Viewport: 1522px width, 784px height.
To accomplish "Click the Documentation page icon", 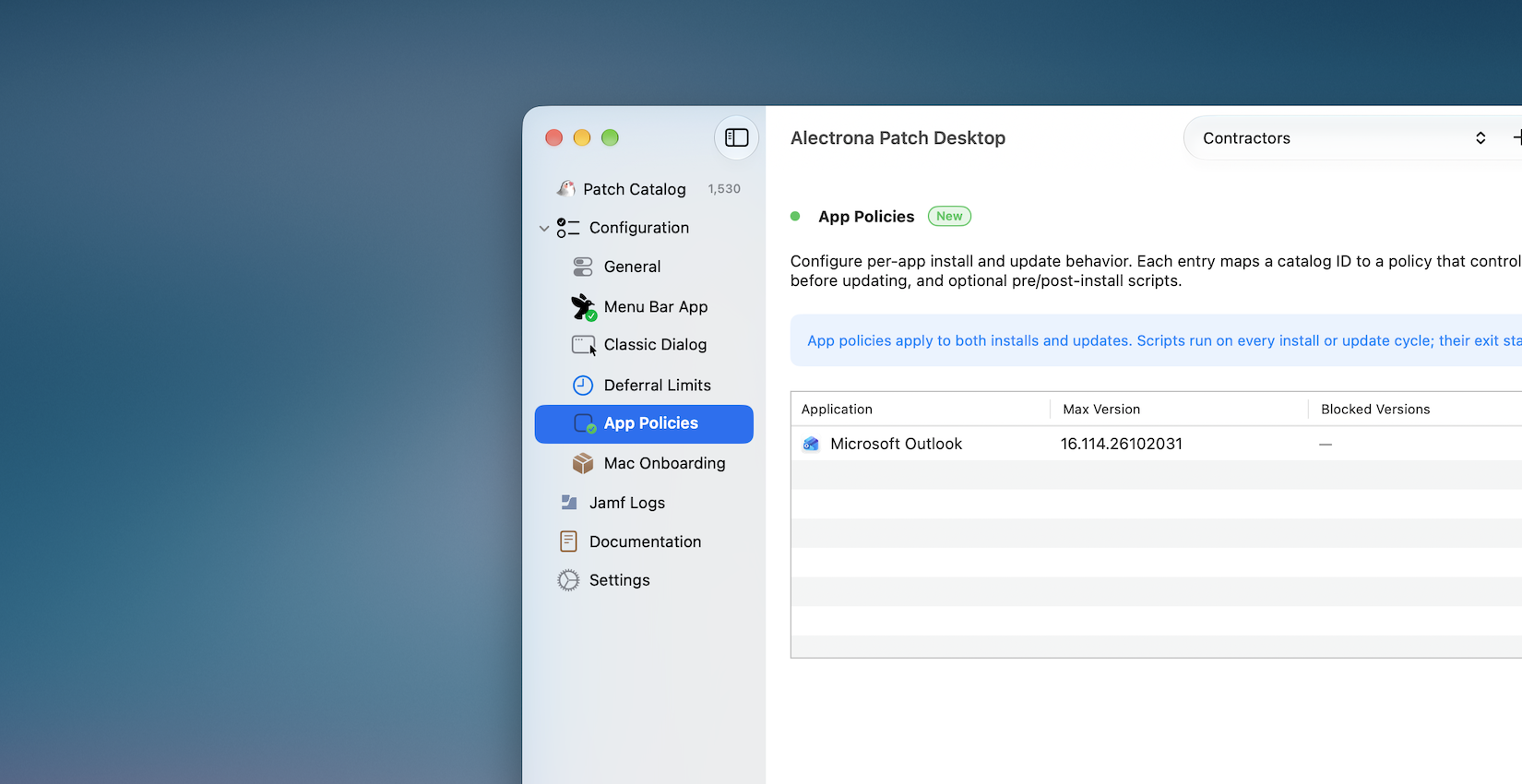I will click(x=568, y=541).
